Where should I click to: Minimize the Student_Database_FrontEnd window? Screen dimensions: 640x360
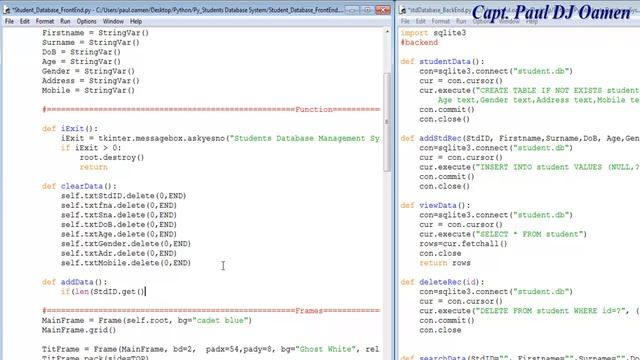coord(352,10)
